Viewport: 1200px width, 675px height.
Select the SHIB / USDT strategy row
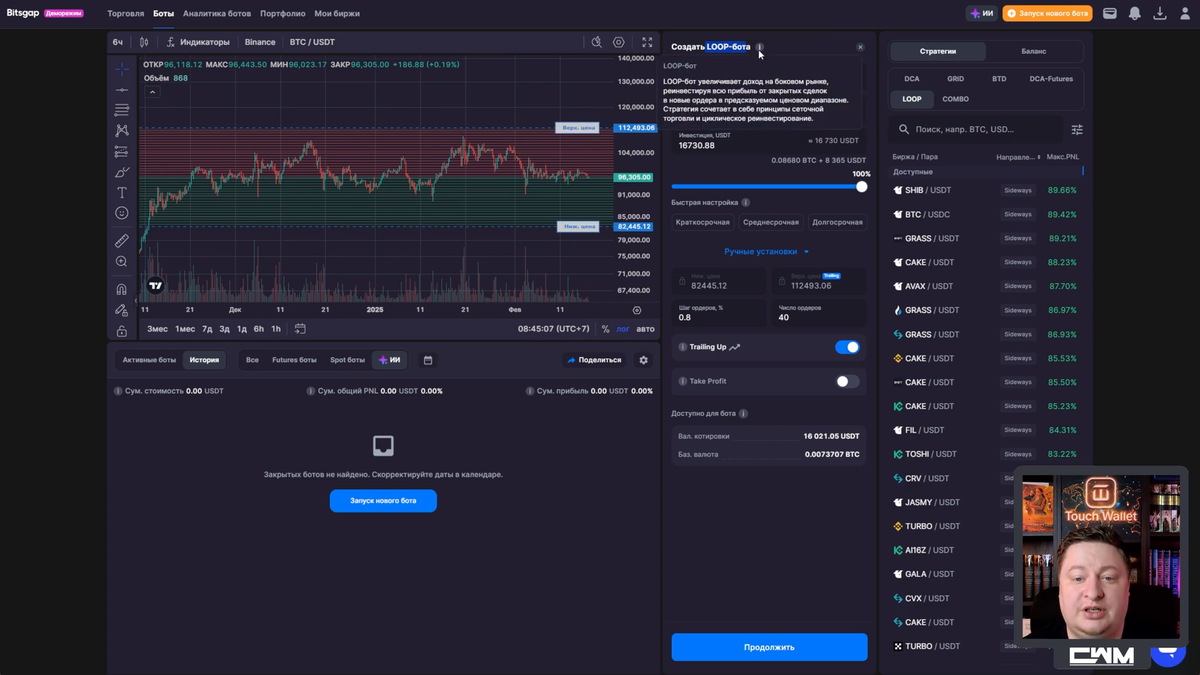click(986, 190)
